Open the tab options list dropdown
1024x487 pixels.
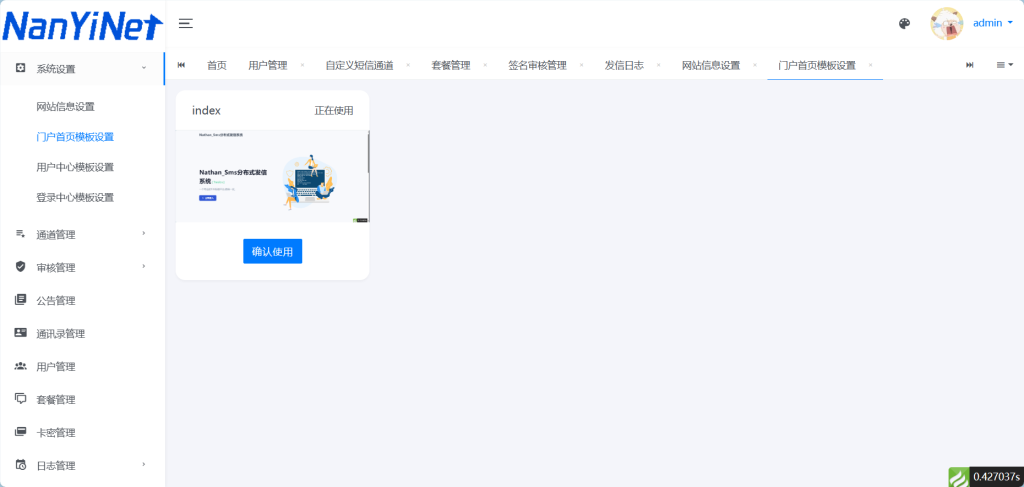(x=1004, y=65)
